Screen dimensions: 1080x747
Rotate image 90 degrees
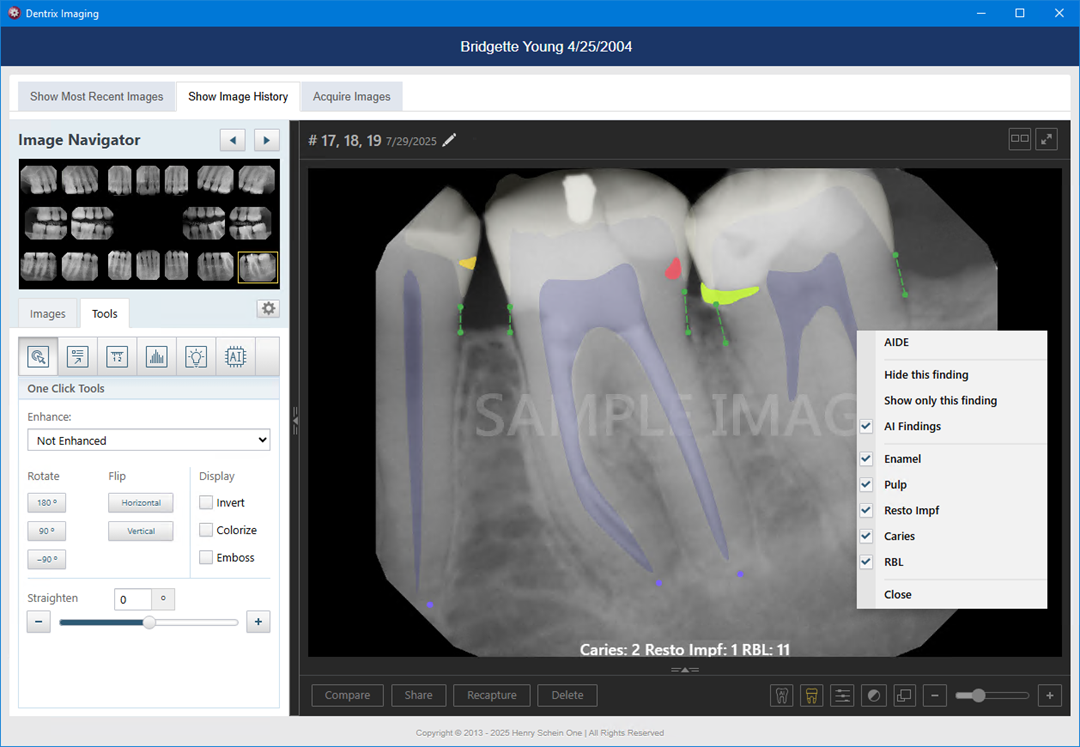(47, 531)
